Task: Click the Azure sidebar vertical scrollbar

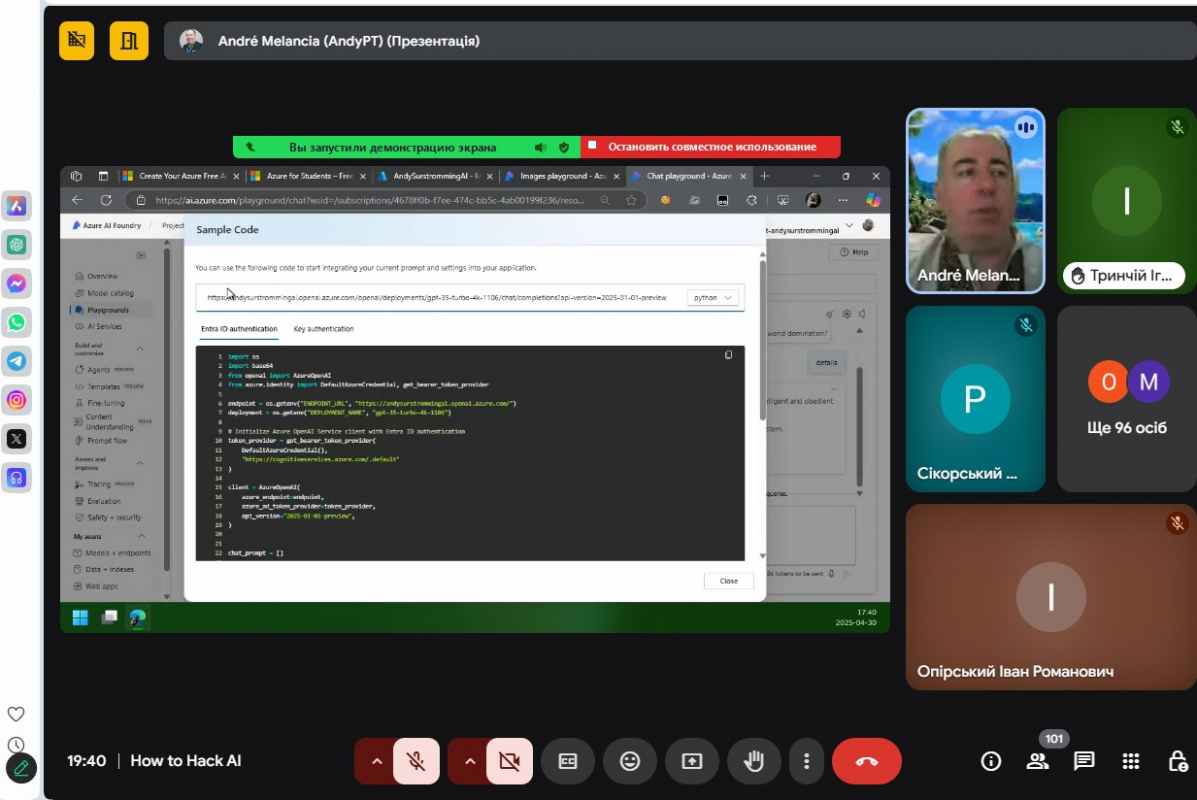Action: 166,408
